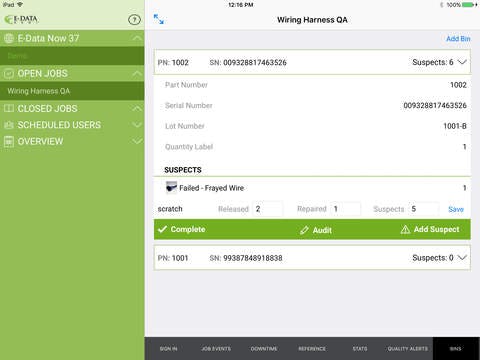Open the Job Events tab
Screen dimensions: 480x360
216,349
